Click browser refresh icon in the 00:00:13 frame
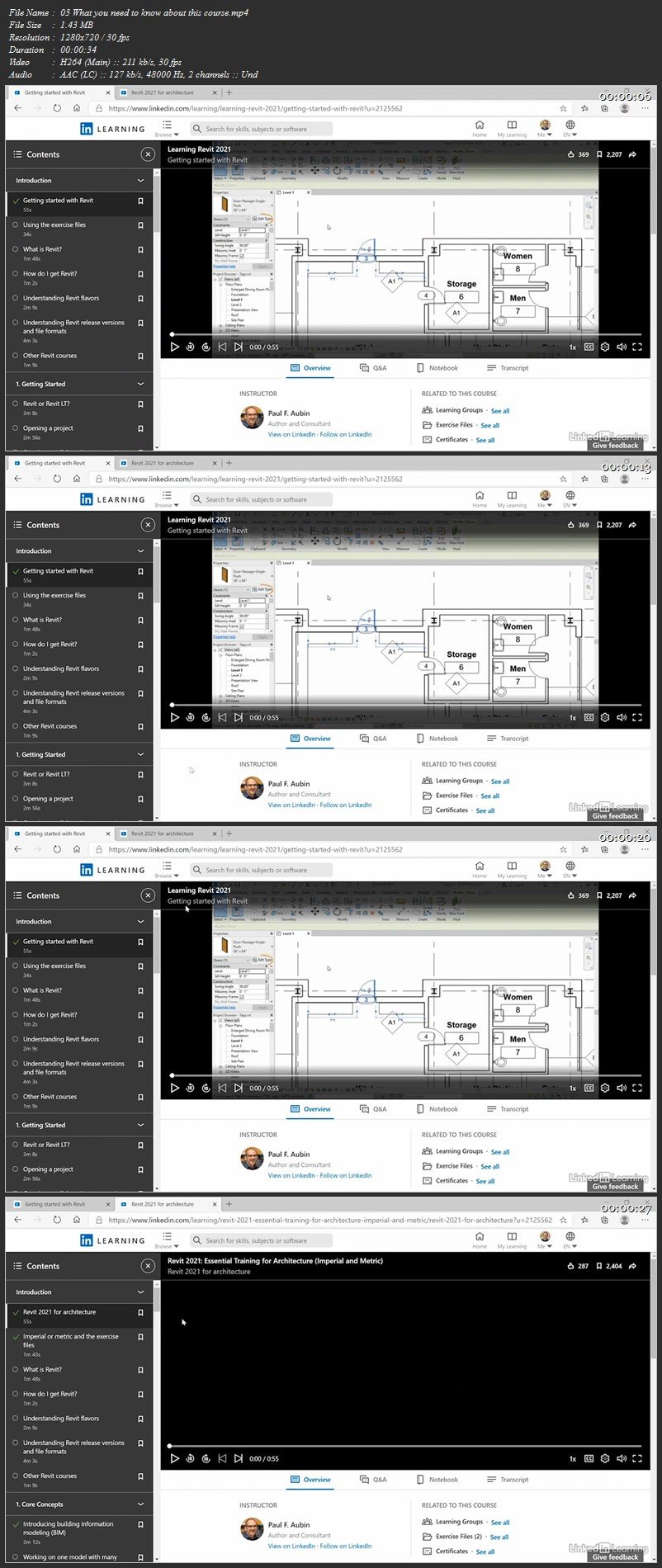 pos(57,479)
